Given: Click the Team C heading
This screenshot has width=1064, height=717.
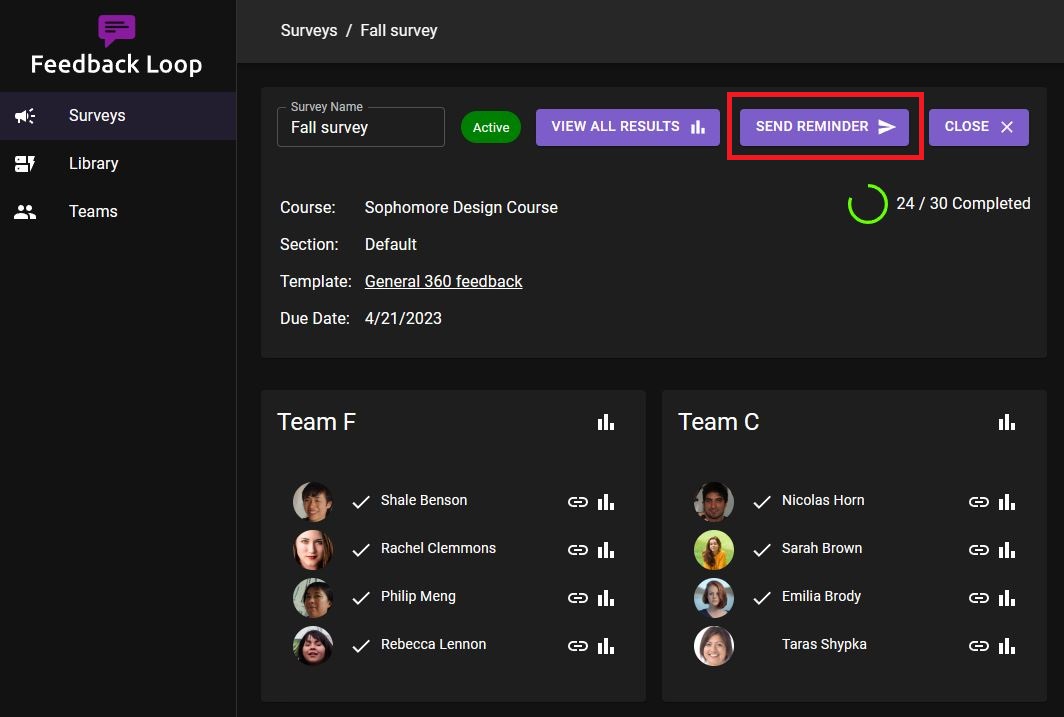Looking at the screenshot, I should pyautogui.click(x=719, y=422).
